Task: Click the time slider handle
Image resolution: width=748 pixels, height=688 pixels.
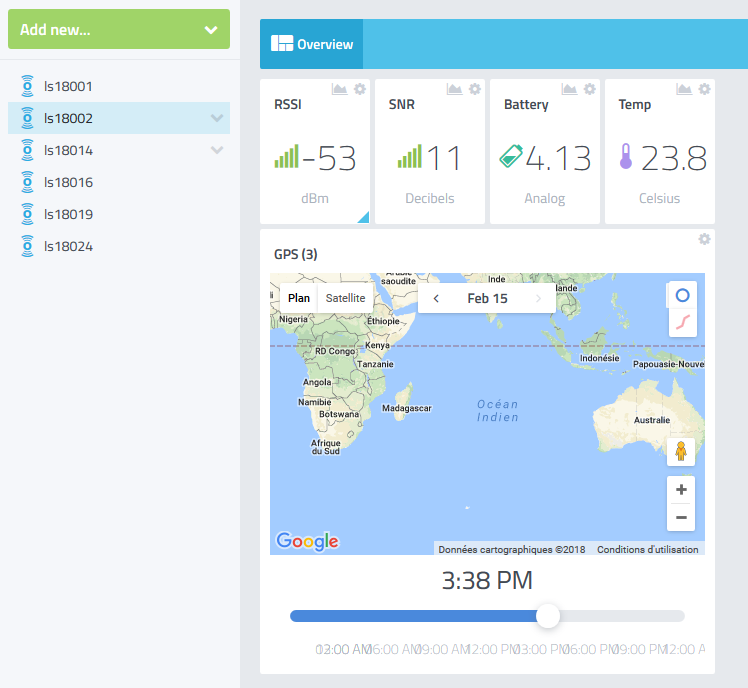Action: point(548,616)
